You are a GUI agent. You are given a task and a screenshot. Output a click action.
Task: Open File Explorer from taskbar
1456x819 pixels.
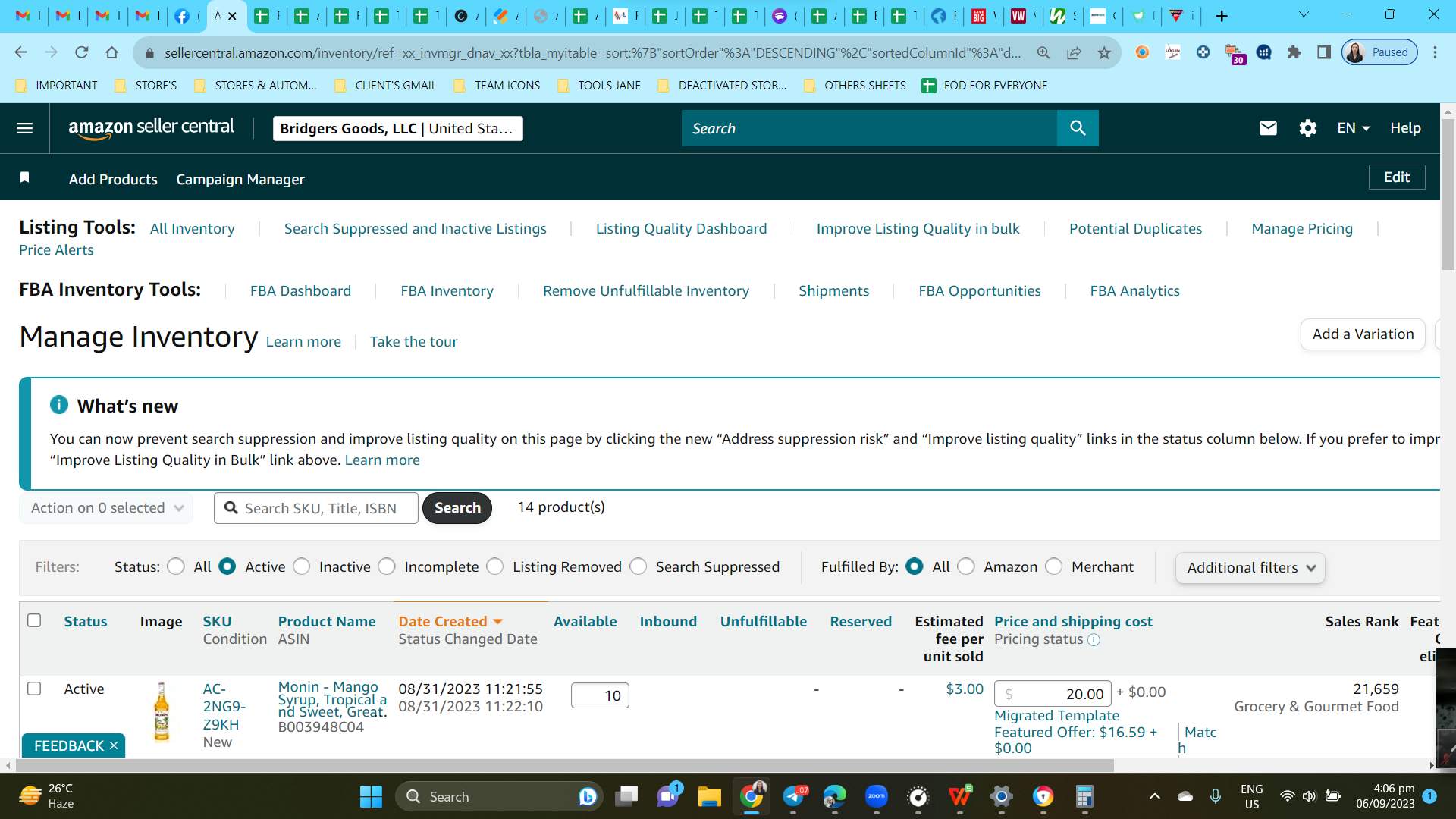click(x=709, y=796)
